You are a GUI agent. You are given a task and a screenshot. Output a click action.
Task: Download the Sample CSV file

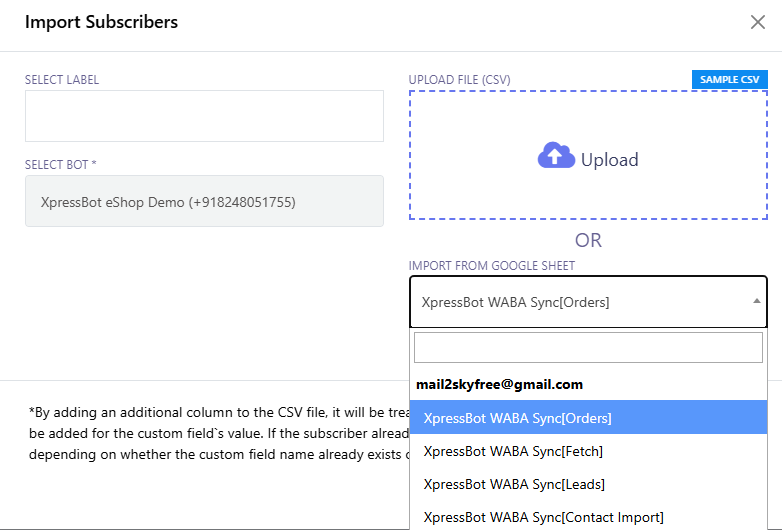[x=729, y=79]
